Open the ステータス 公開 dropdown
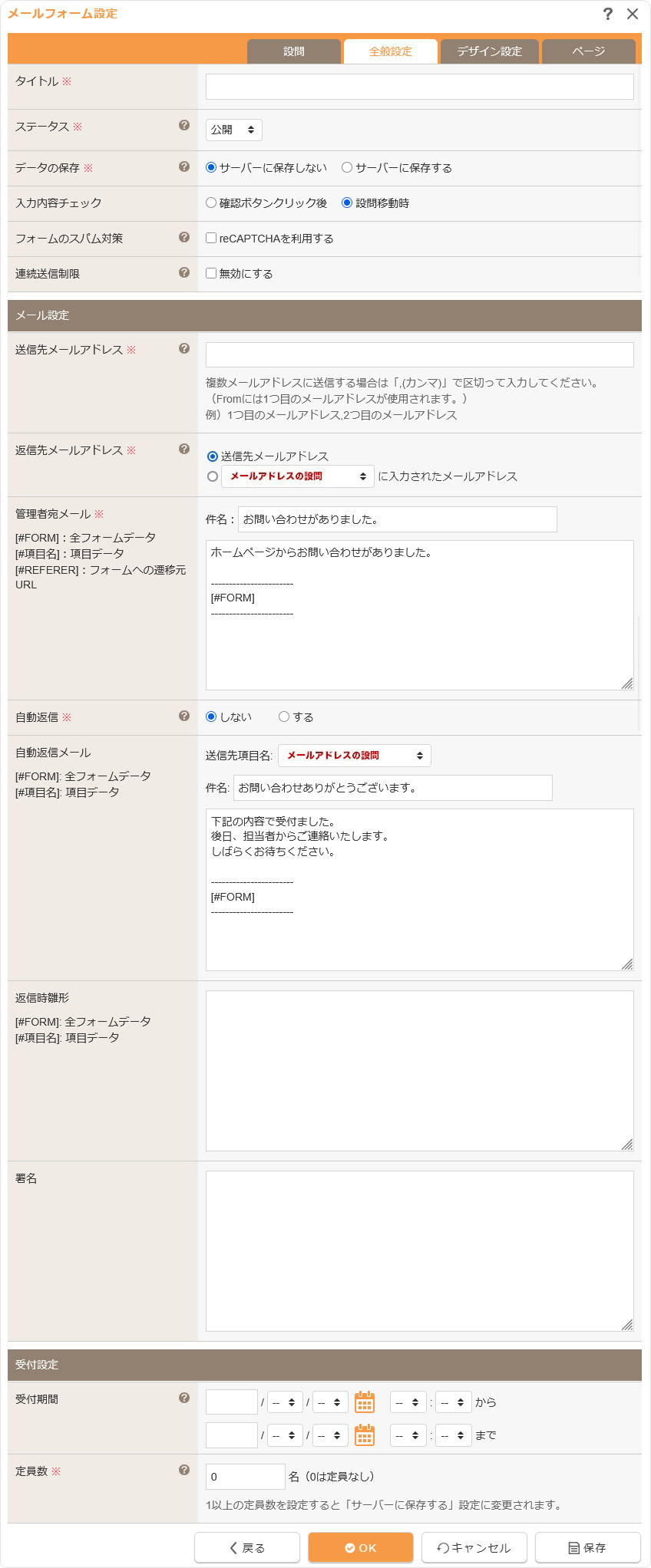This screenshot has height=1568, width=651. (234, 130)
